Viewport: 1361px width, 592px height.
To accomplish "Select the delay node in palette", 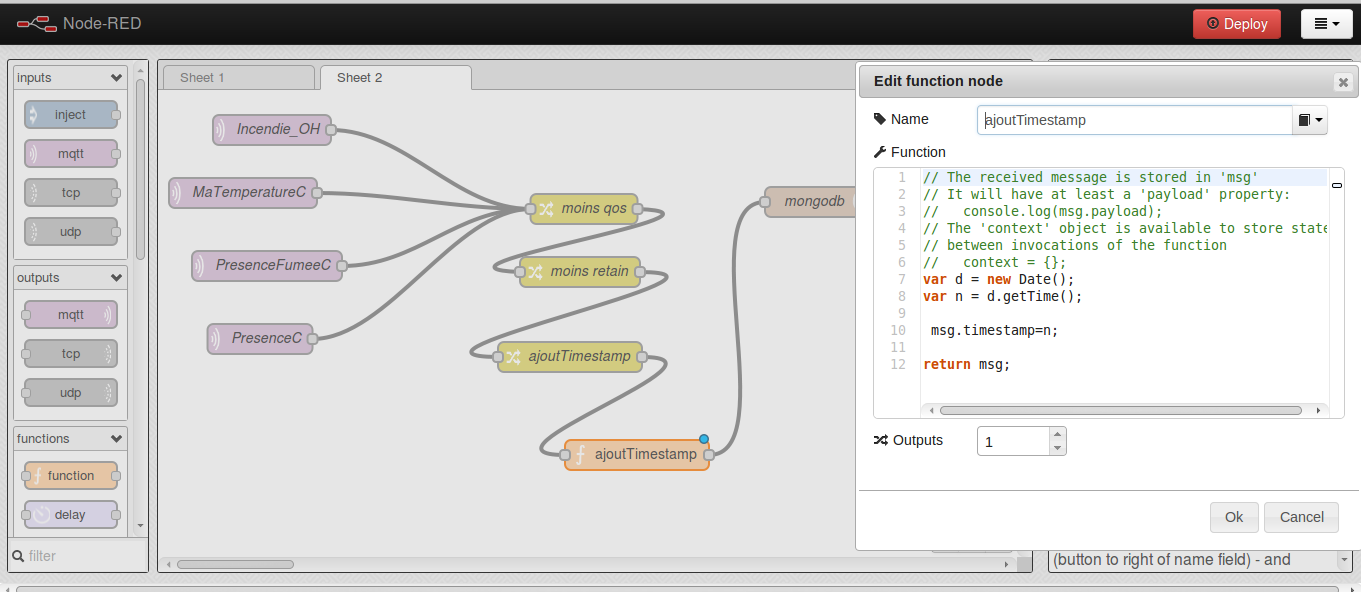I will pos(71,515).
